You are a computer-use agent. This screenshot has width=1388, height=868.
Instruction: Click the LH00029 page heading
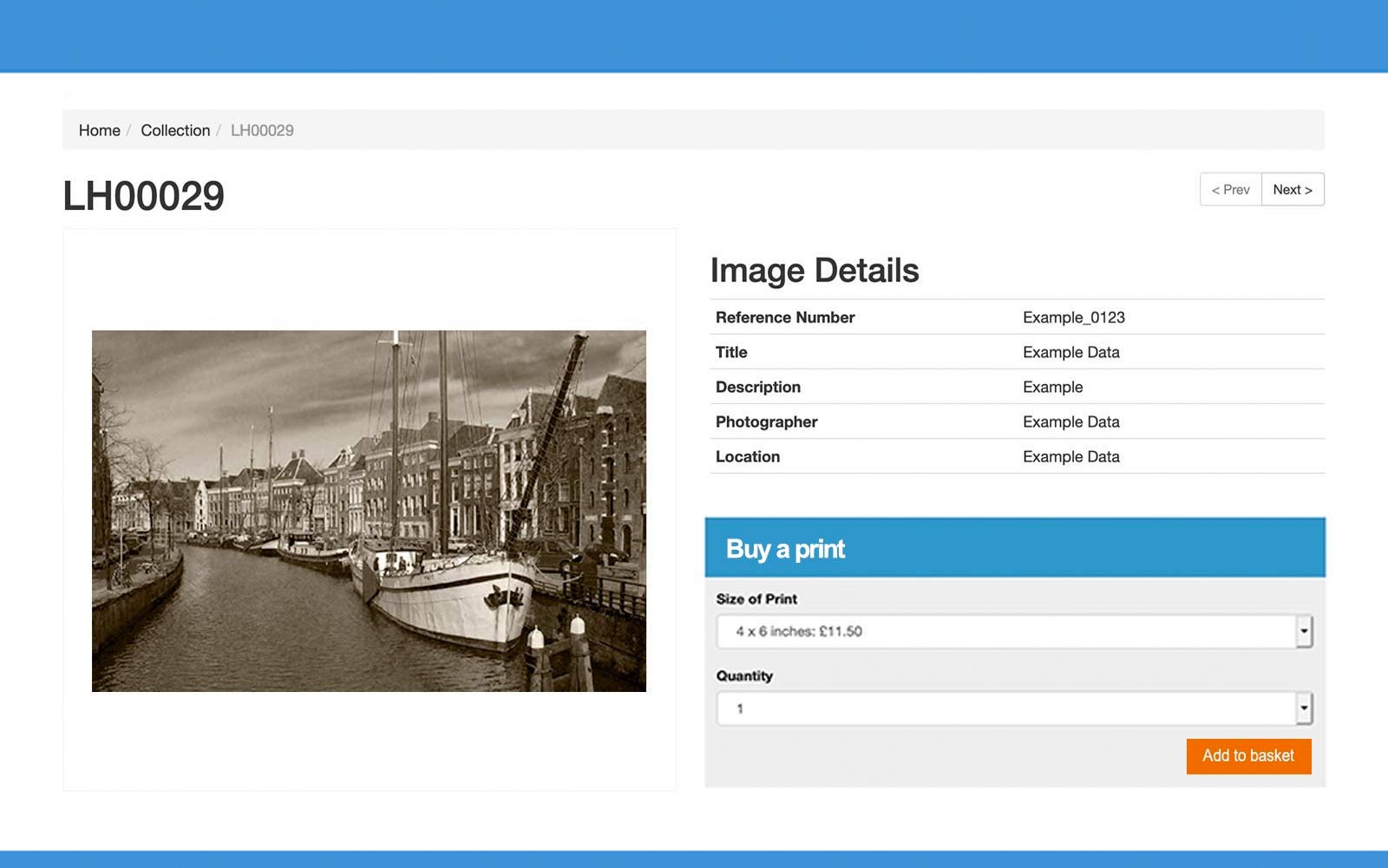click(141, 194)
